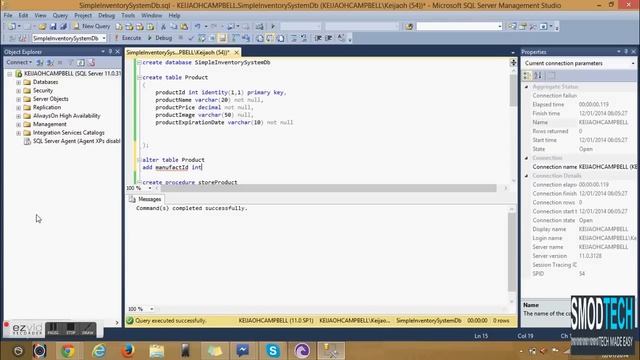This screenshot has width=640, height=360.
Task: Click the Connect Object Explorer icon
Action: [40, 62]
